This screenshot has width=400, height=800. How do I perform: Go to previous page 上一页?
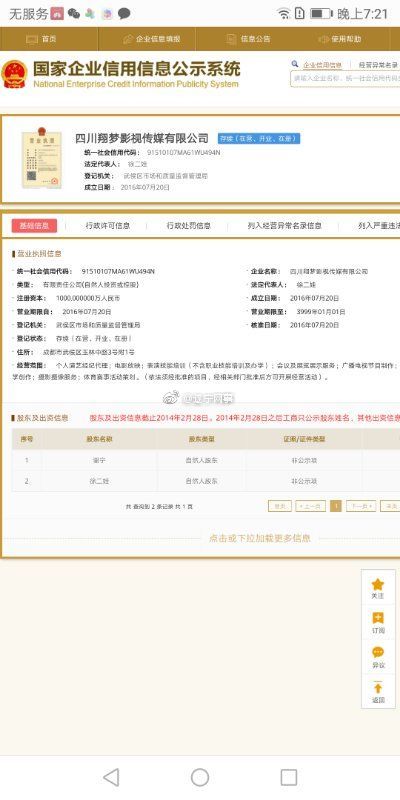tap(310, 506)
